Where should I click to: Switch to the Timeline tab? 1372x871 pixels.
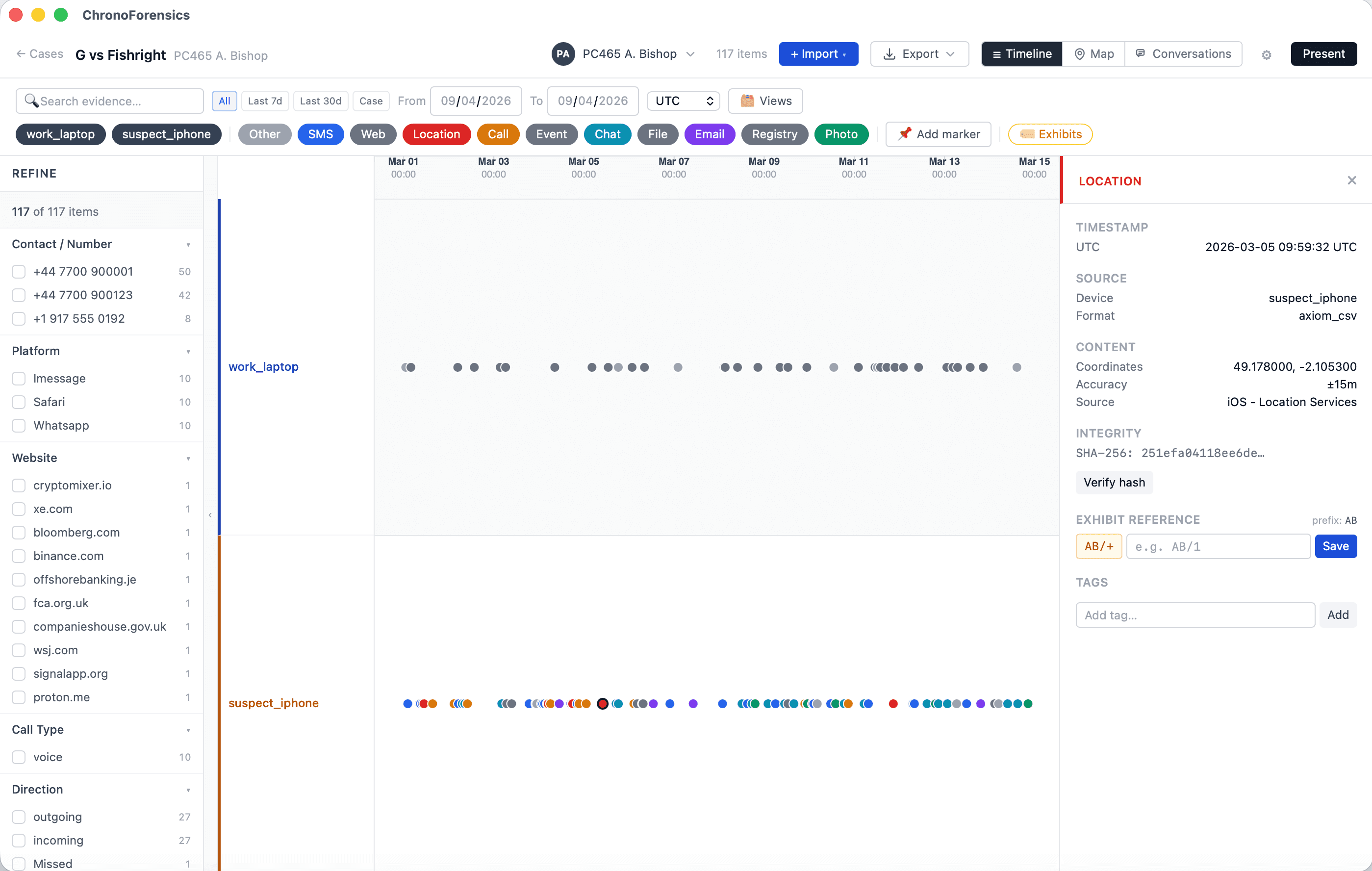tap(1021, 54)
